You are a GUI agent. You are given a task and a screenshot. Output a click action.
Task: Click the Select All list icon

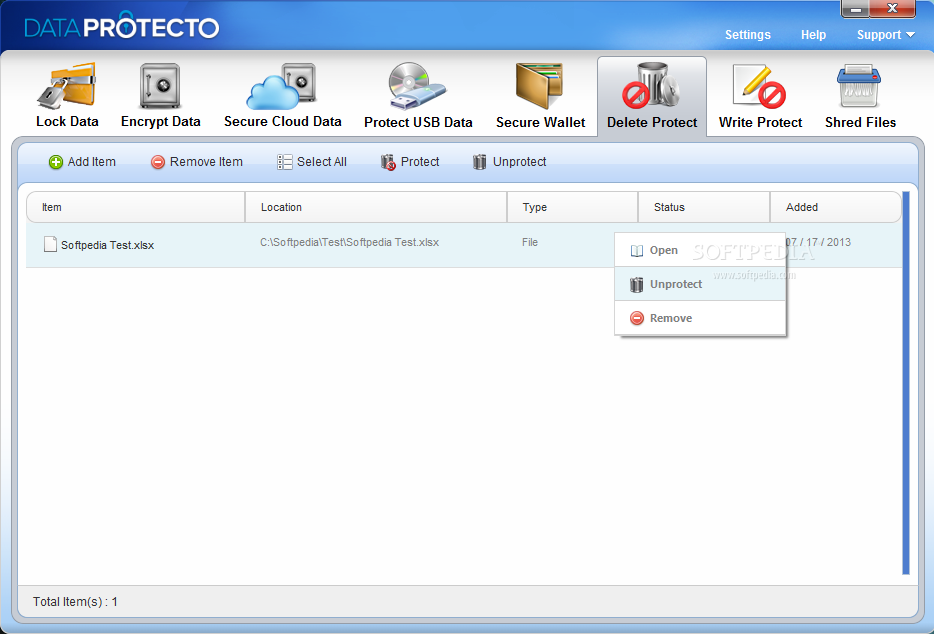tap(285, 162)
